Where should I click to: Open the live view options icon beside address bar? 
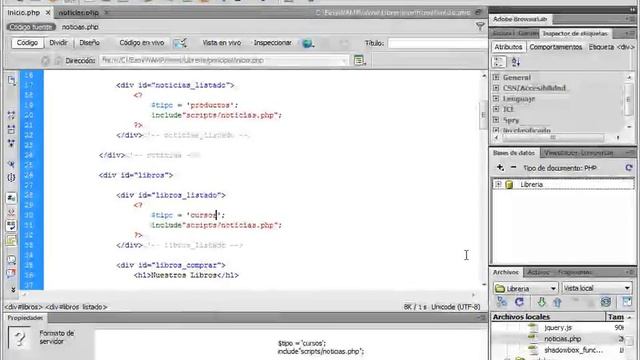tap(359, 60)
